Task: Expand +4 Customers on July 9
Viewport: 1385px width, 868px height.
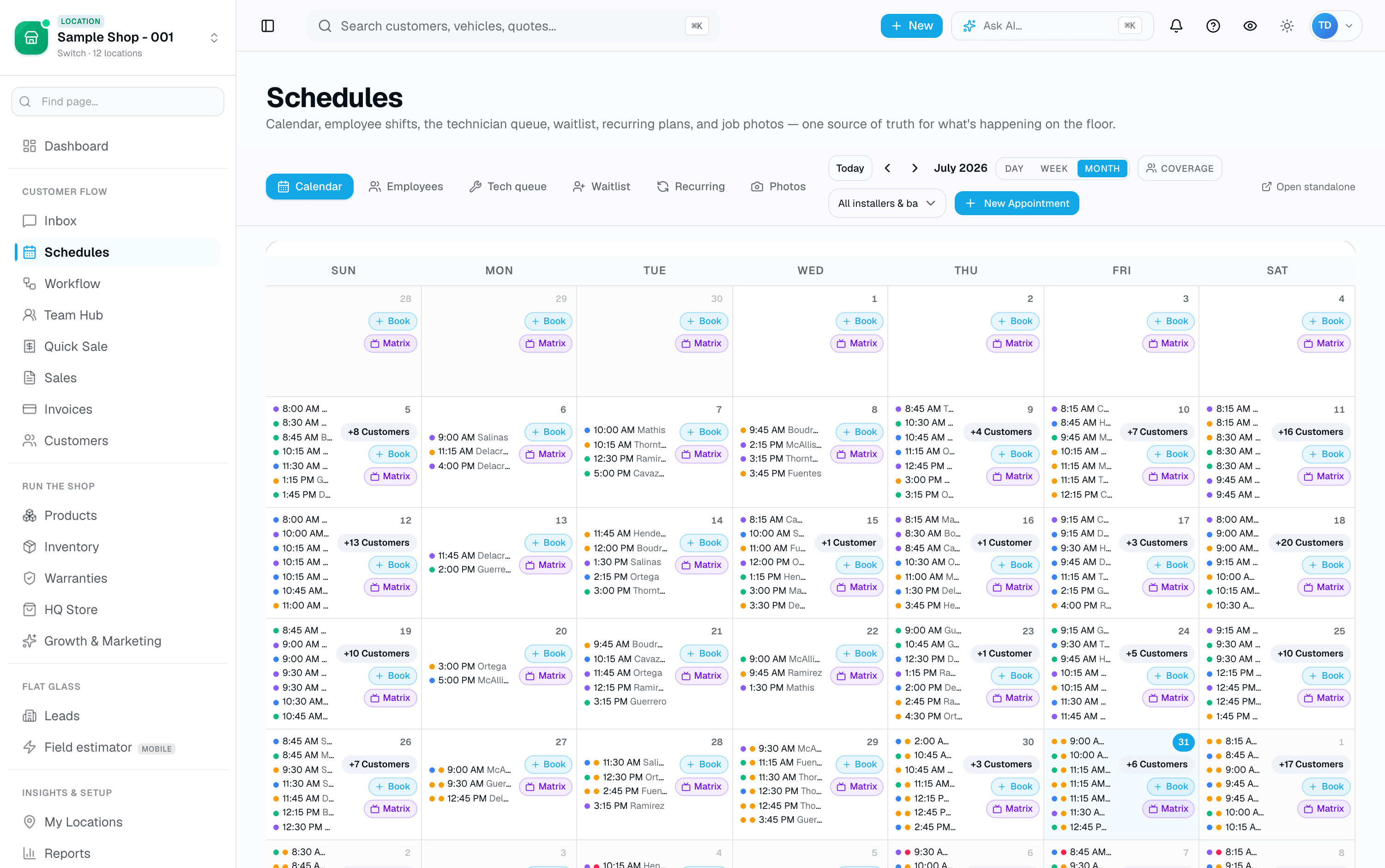Action: coord(1001,432)
